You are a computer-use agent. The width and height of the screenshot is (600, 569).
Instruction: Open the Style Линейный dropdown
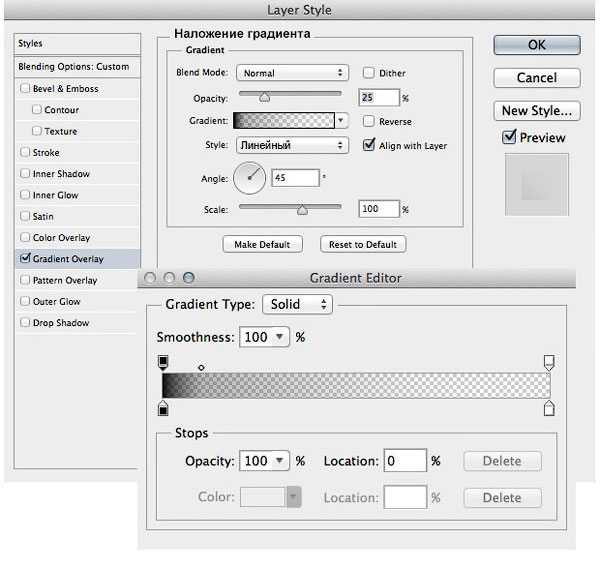click(292, 145)
